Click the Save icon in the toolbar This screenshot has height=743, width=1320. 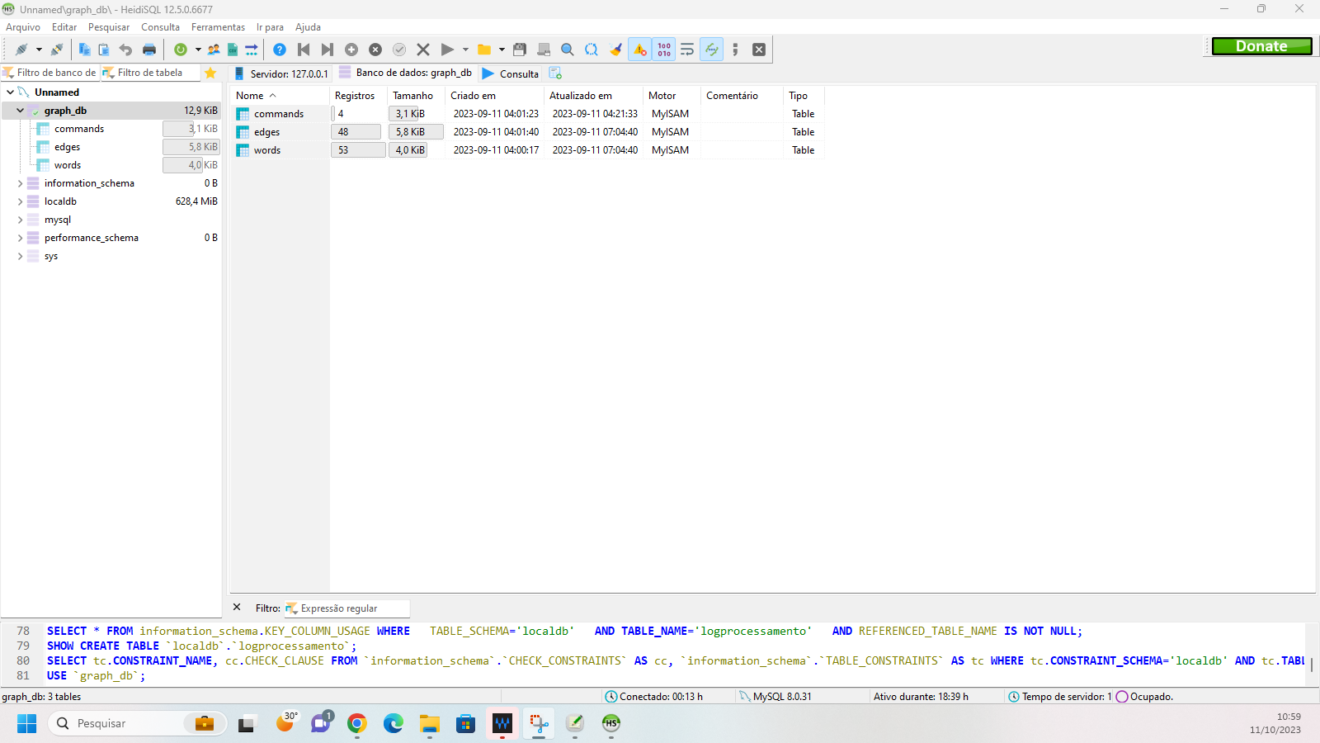(x=519, y=49)
